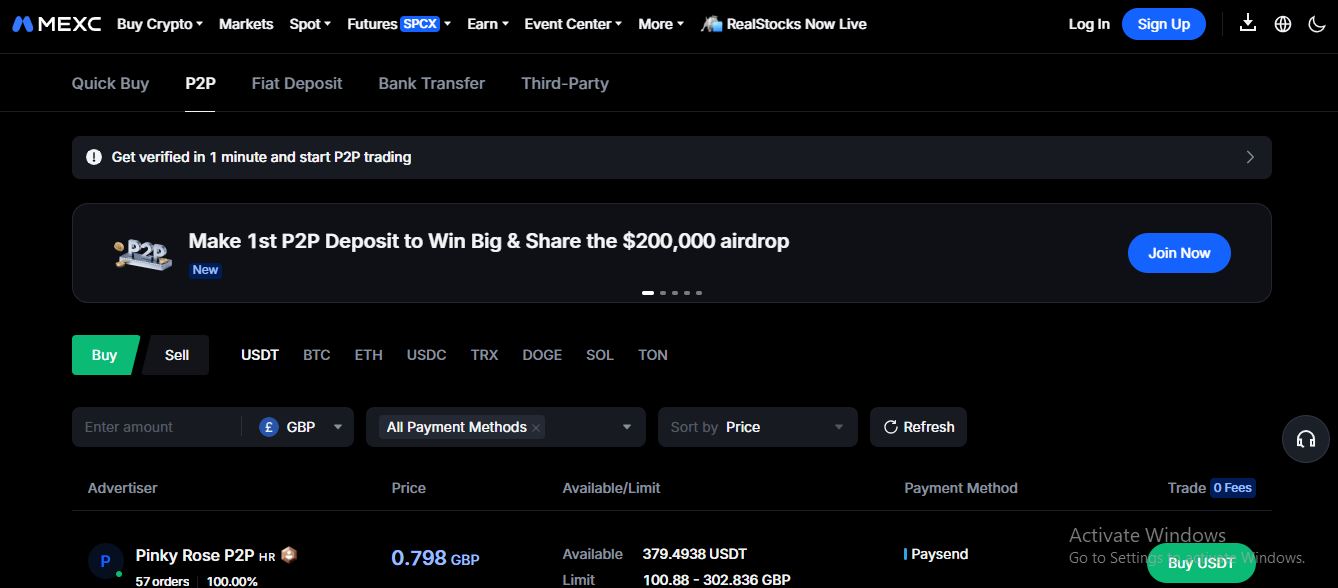Screen dimensions: 1338x588
Task: Open the GBP currency dropdown
Action: click(301, 427)
